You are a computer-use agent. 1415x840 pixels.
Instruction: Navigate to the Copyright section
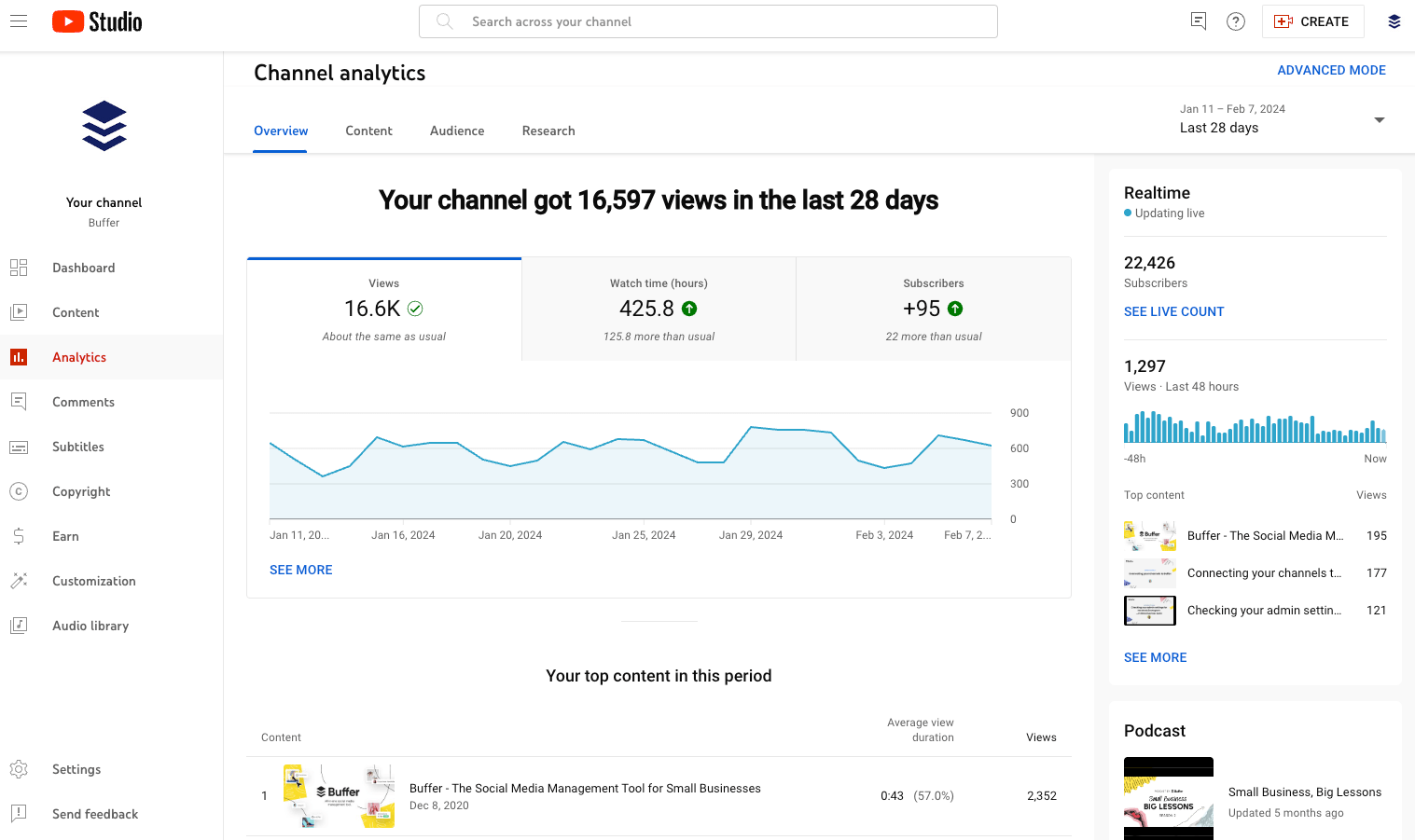(81, 491)
